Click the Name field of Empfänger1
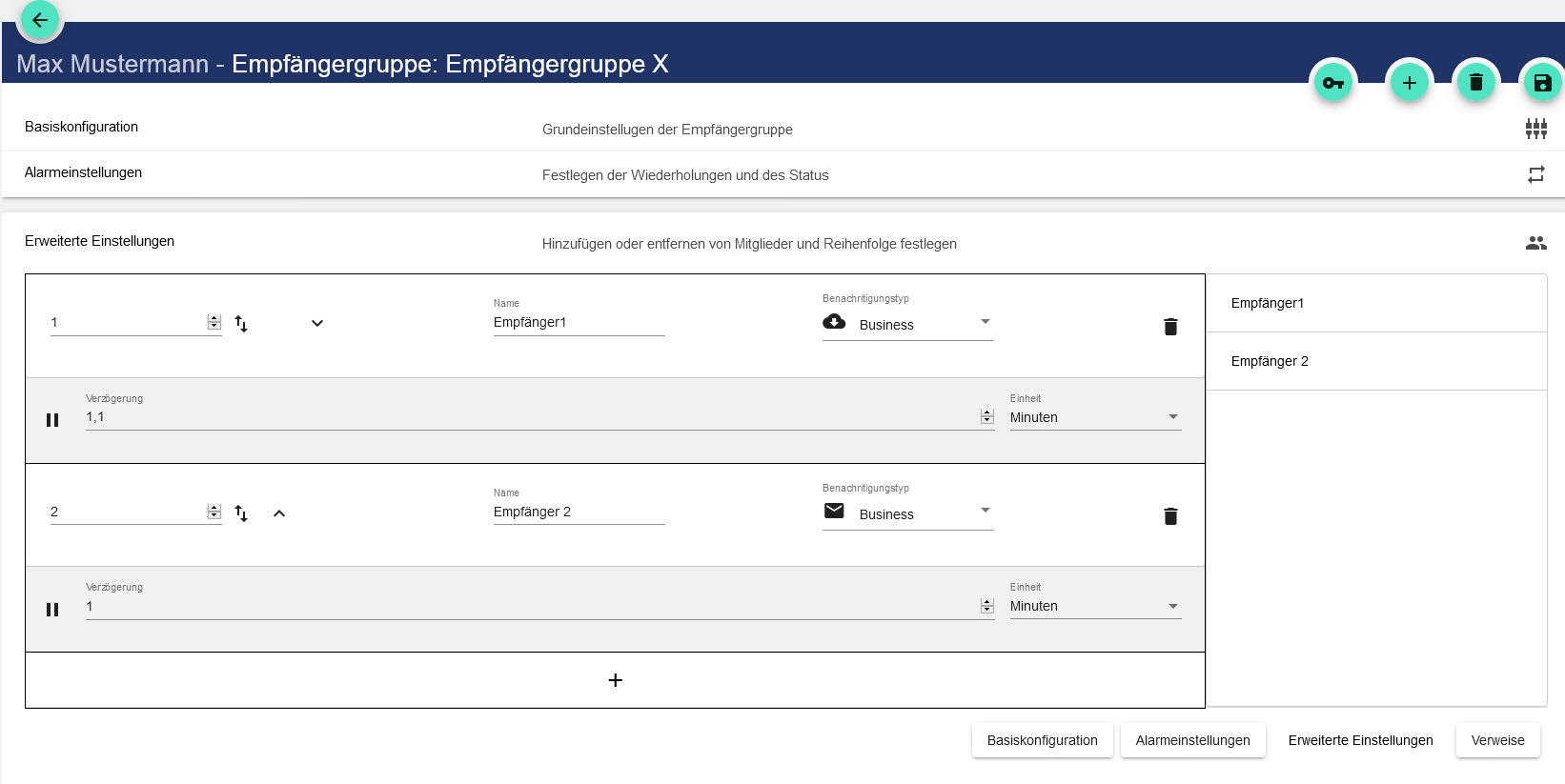The width and height of the screenshot is (1565, 784). tap(578, 323)
